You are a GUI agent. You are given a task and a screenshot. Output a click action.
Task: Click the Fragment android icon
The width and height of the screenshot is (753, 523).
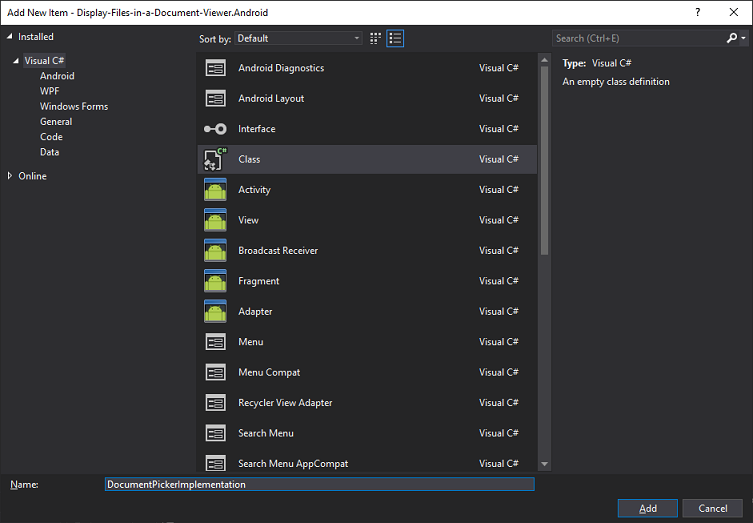pos(215,281)
